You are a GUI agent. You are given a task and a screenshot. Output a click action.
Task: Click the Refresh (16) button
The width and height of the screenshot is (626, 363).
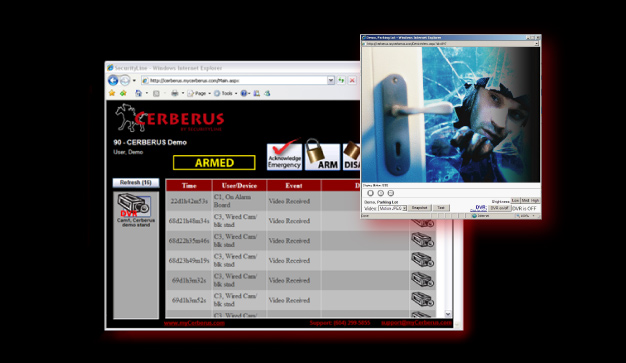coord(136,182)
